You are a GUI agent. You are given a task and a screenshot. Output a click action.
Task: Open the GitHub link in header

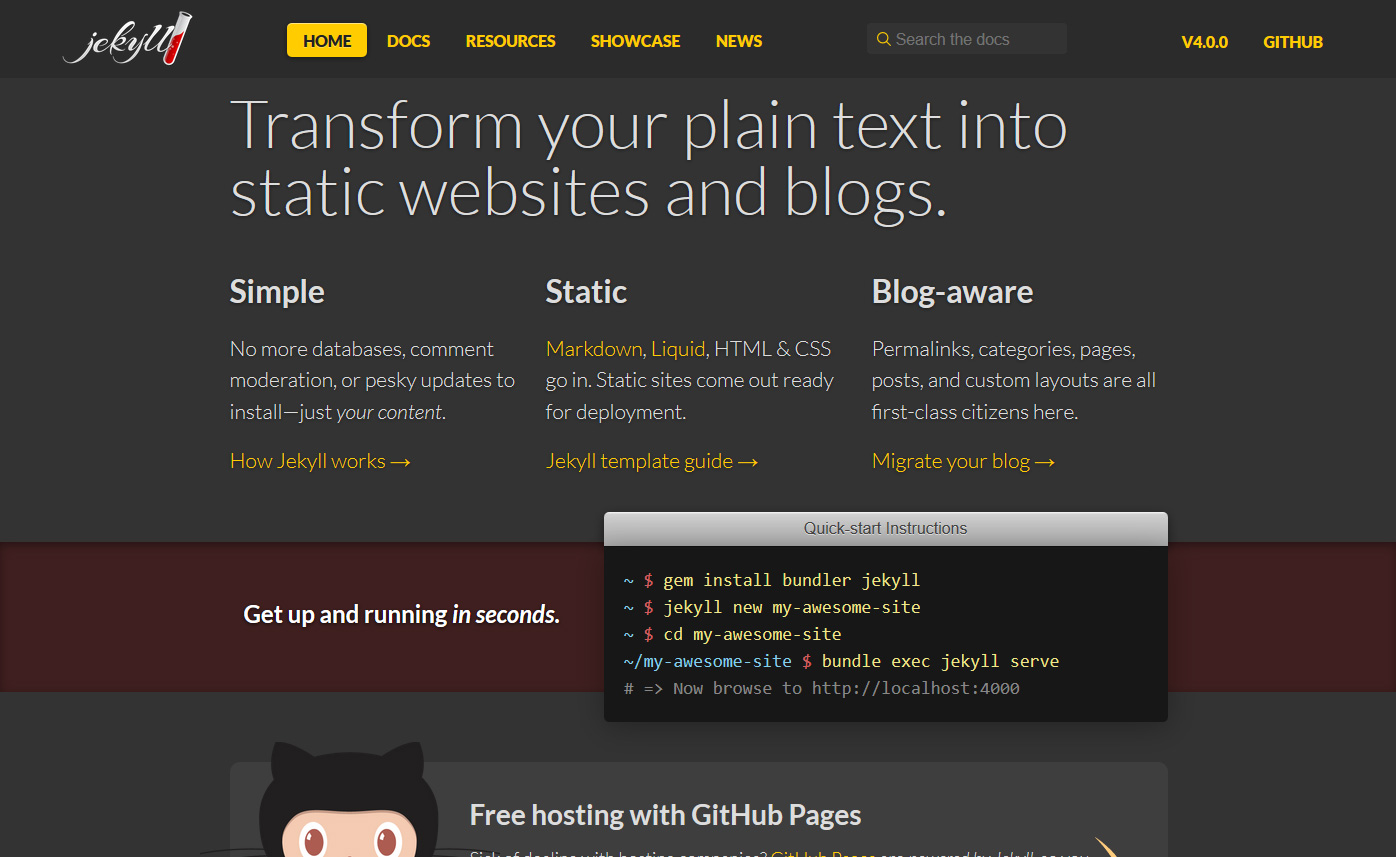[1293, 42]
